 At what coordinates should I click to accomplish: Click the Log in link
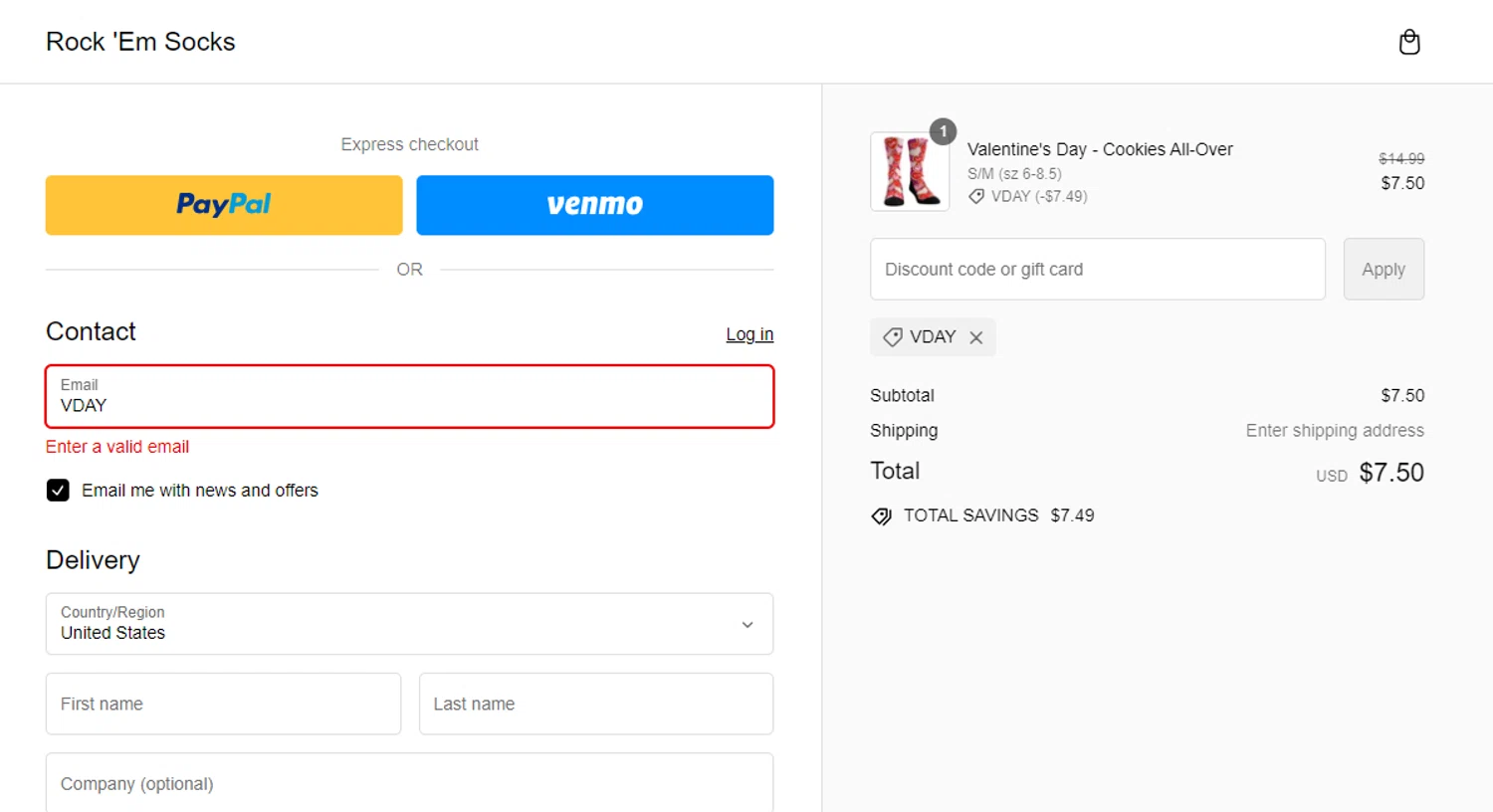pos(749,334)
